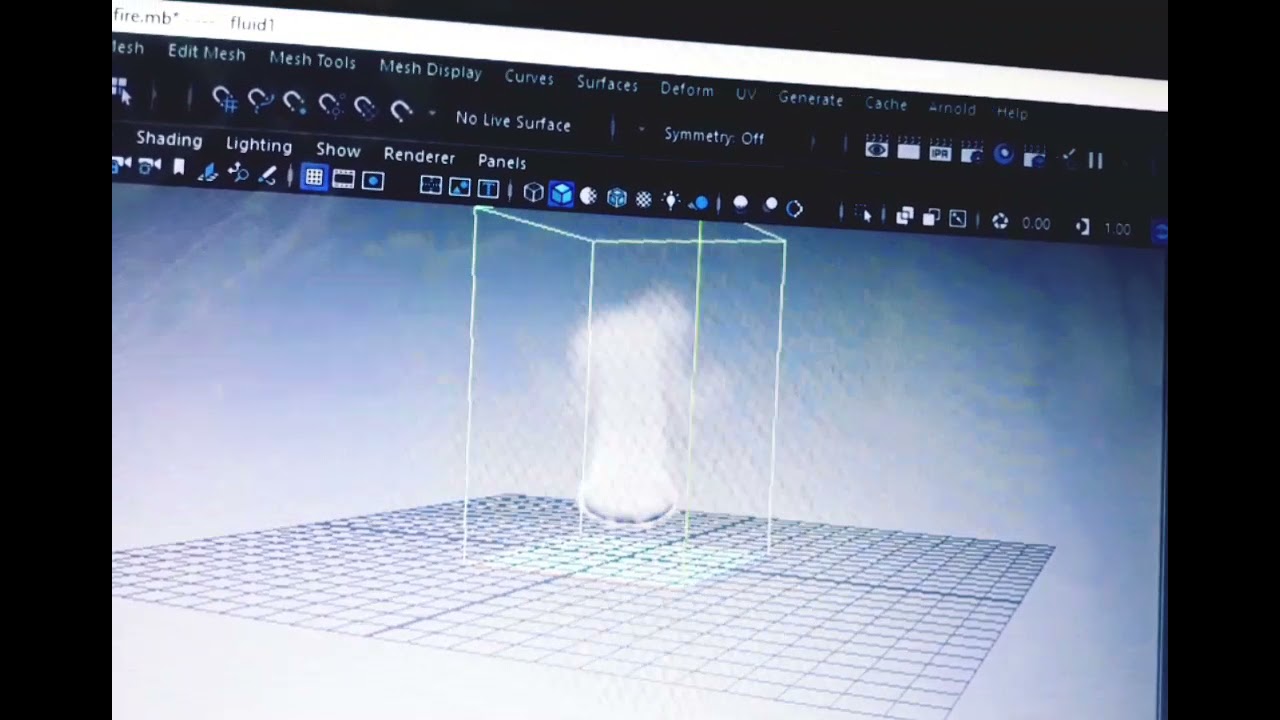Toggle the shadows icon

click(x=700, y=203)
